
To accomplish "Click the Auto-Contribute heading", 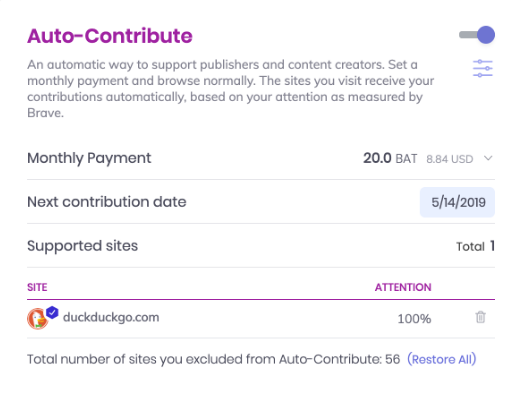I will [x=110, y=36].
